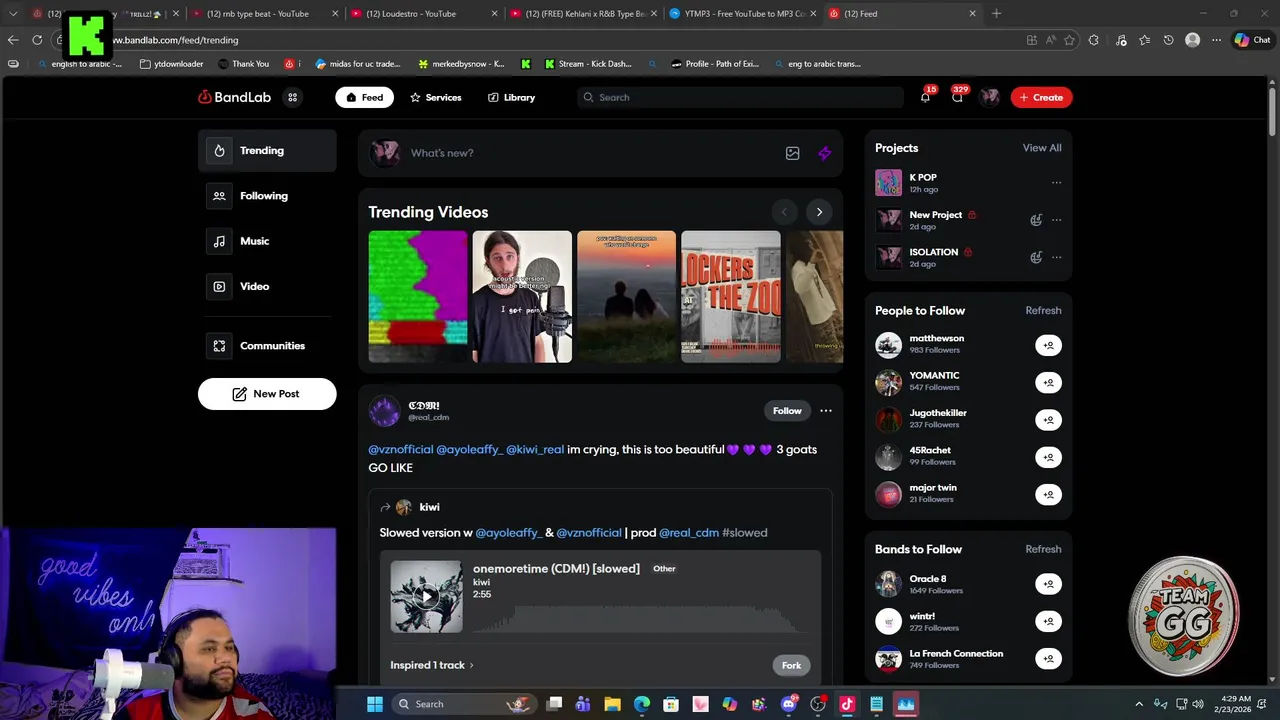Follow La French Connection with add icon

point(1048,658)
